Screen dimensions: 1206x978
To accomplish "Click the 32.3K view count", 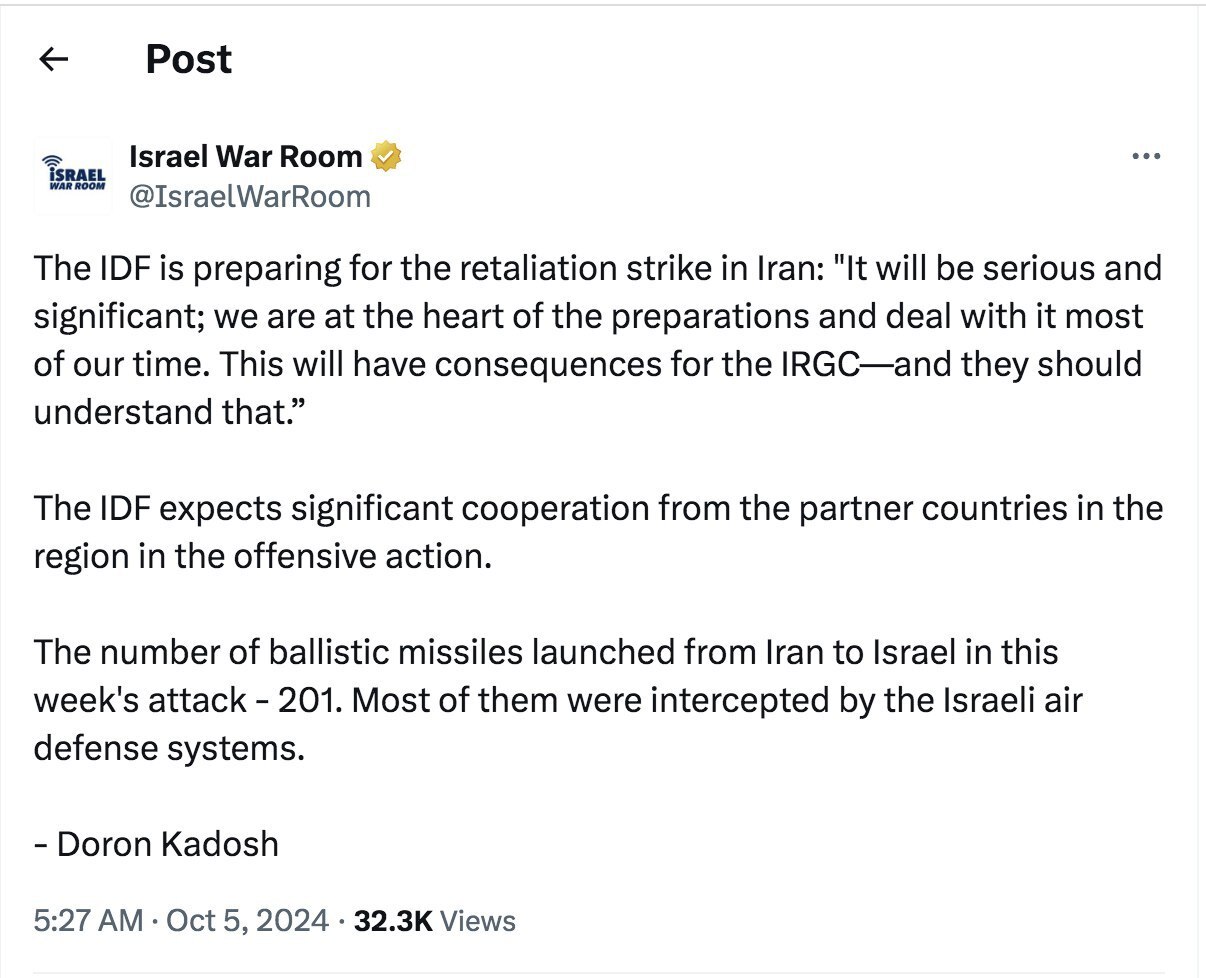I will tap(393, 920).
